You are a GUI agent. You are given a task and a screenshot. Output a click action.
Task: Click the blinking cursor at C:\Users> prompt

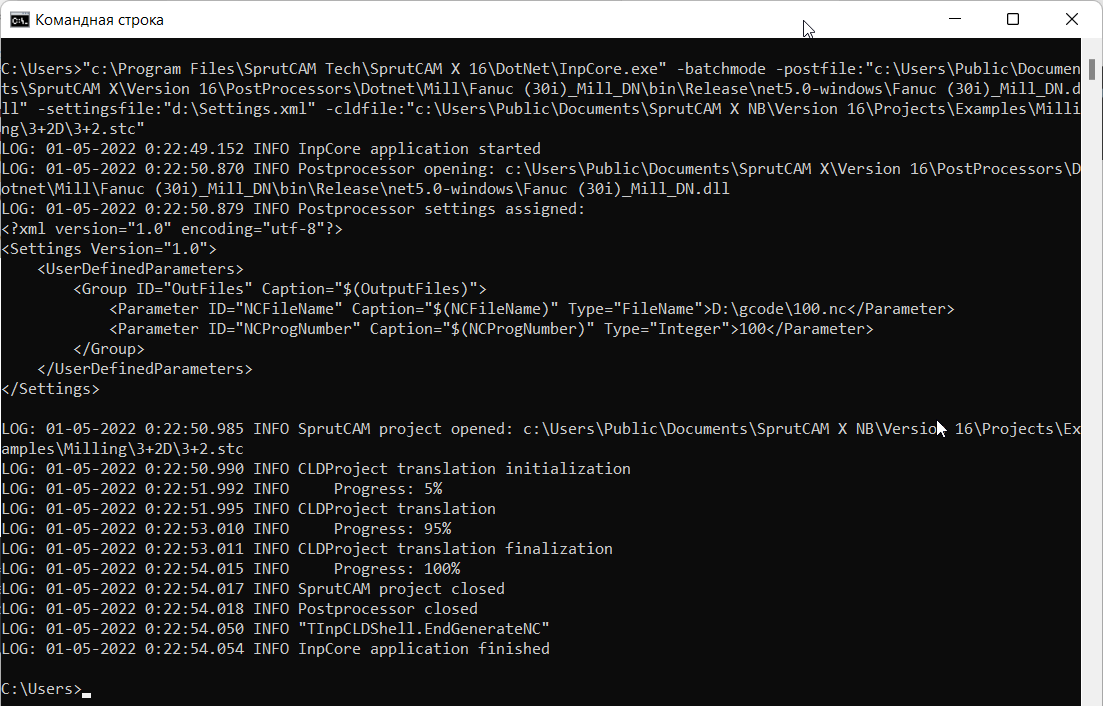tap(86, 690)
